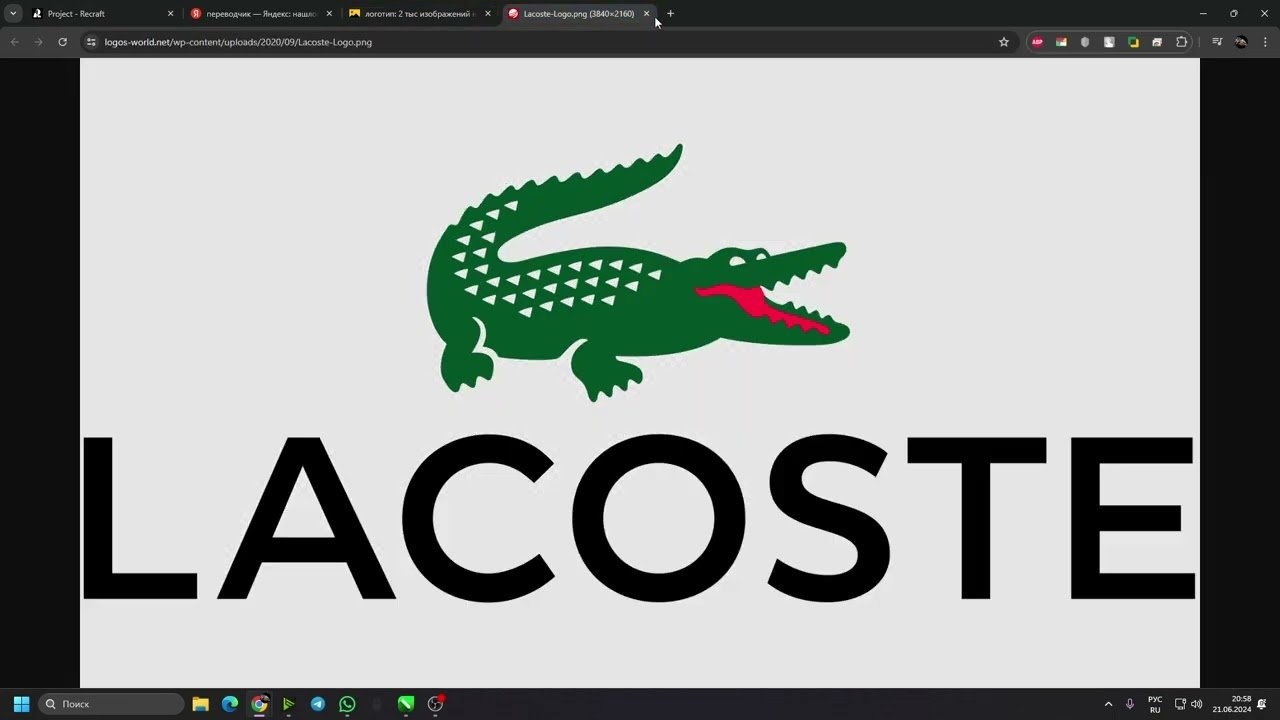Select Google Chrome in taskbar
This screenshot has width=1280, height=720.
[259, 704]
